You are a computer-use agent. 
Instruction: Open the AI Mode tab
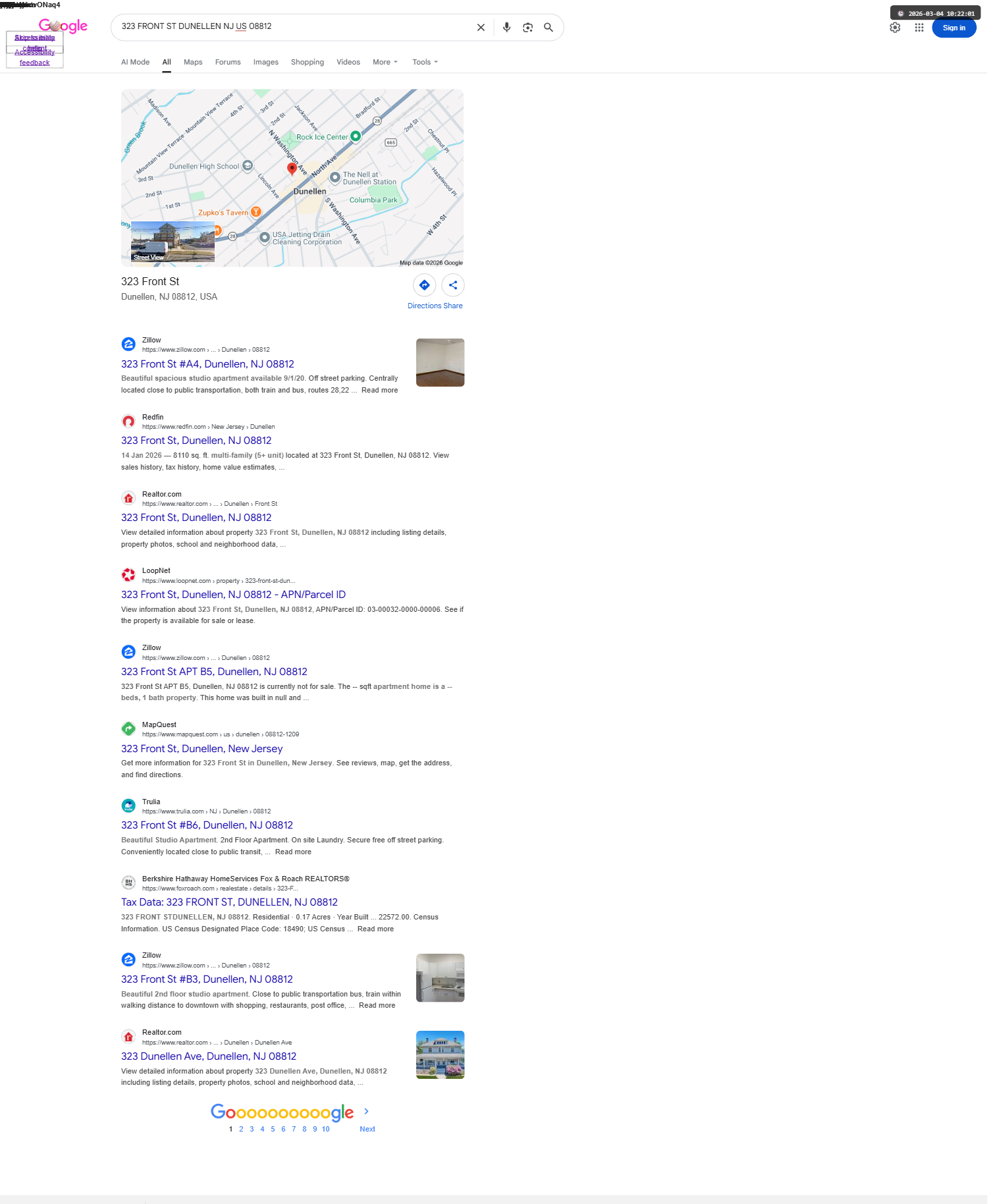(x=135, y=62)
